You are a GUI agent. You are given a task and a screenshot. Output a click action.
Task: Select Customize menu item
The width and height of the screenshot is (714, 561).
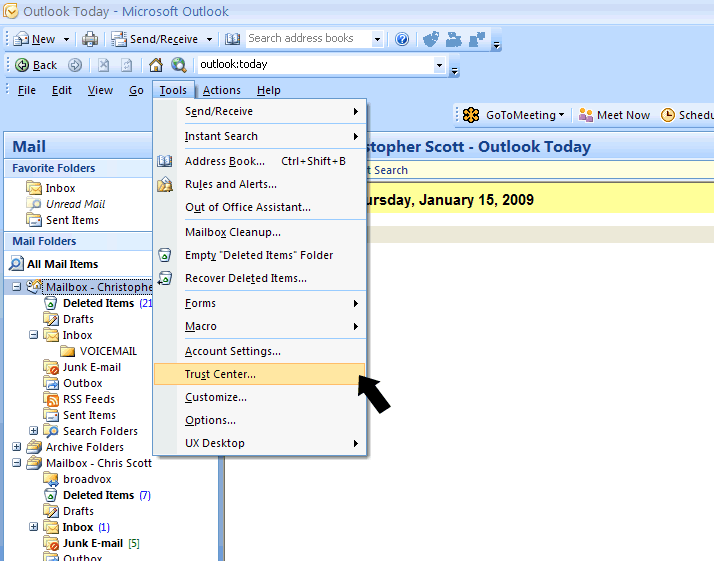pos(260,398)
